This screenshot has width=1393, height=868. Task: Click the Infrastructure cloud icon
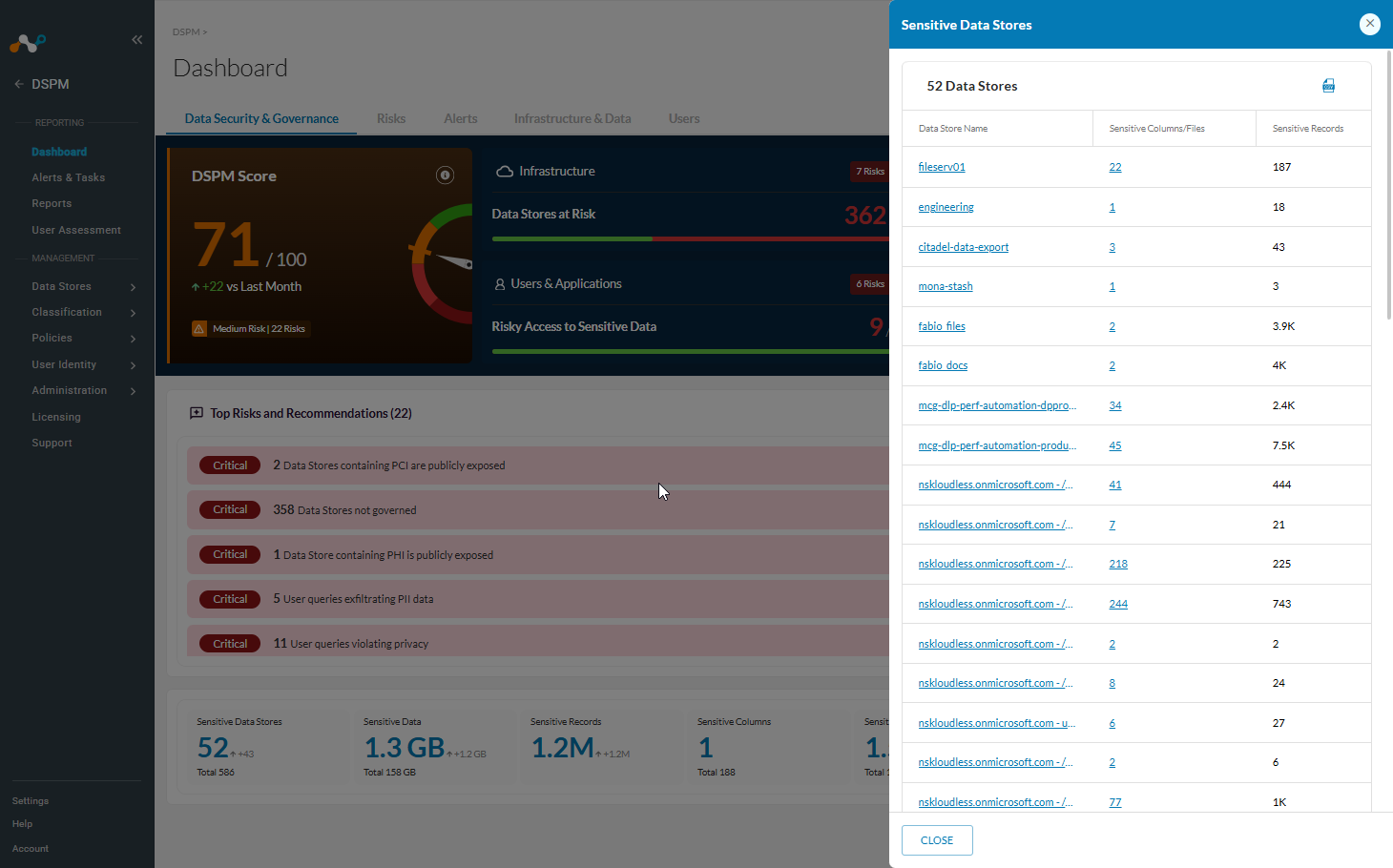(x=505, y=172)
